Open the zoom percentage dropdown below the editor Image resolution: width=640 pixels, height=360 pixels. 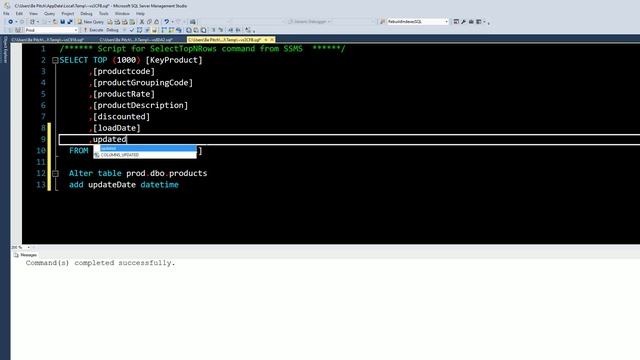click(28, 247)
